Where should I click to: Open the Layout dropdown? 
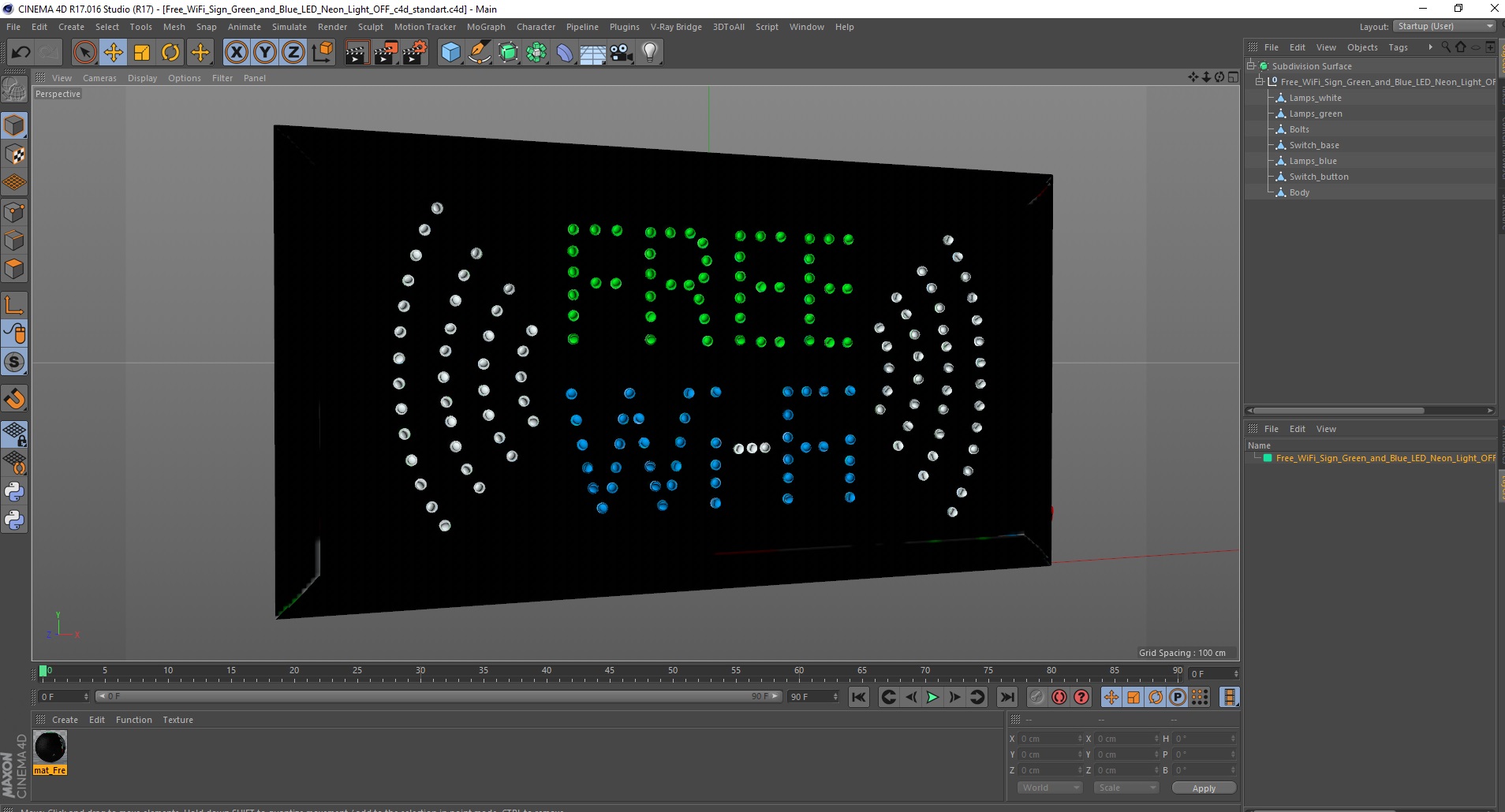[1444, 27]
